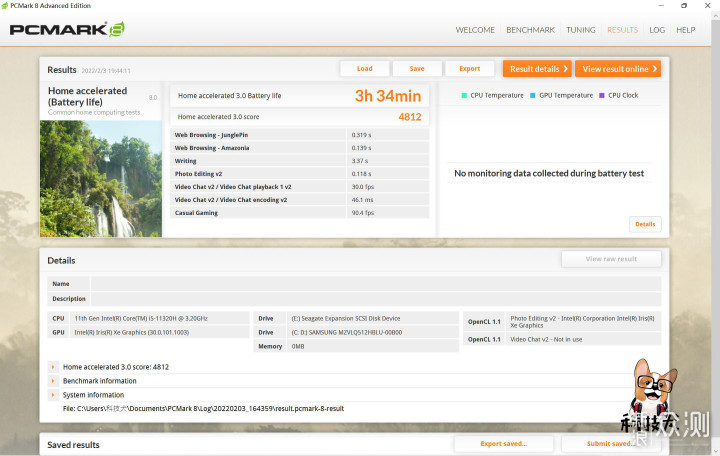Open the WELCOME tab
720x456 pixels.
[475, 30]
